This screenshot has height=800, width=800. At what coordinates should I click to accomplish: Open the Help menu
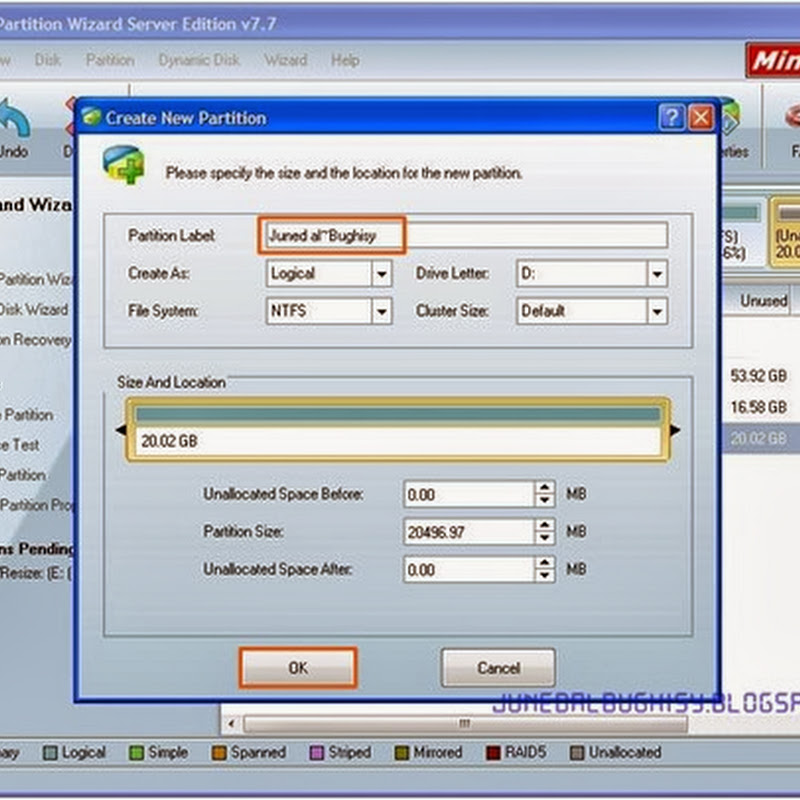[345, 60]
